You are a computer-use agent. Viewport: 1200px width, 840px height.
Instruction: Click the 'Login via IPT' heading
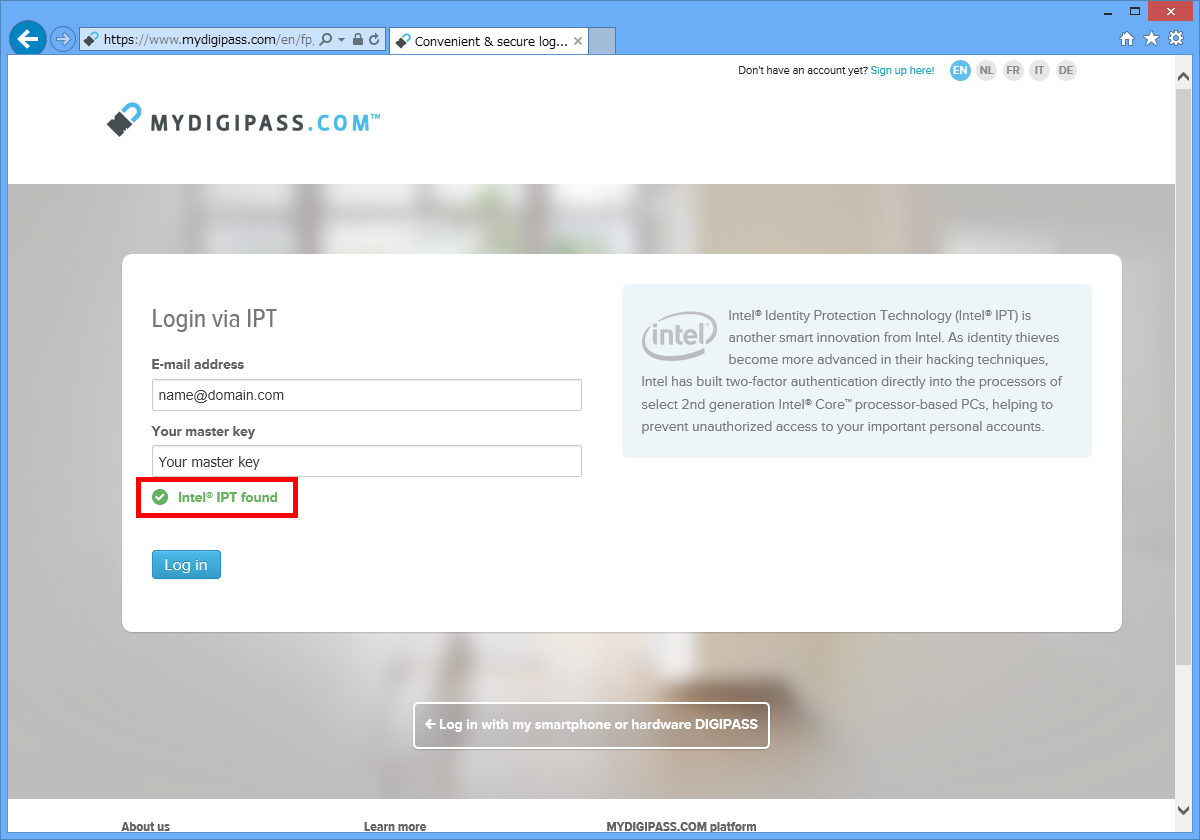(x=214, y=319)
